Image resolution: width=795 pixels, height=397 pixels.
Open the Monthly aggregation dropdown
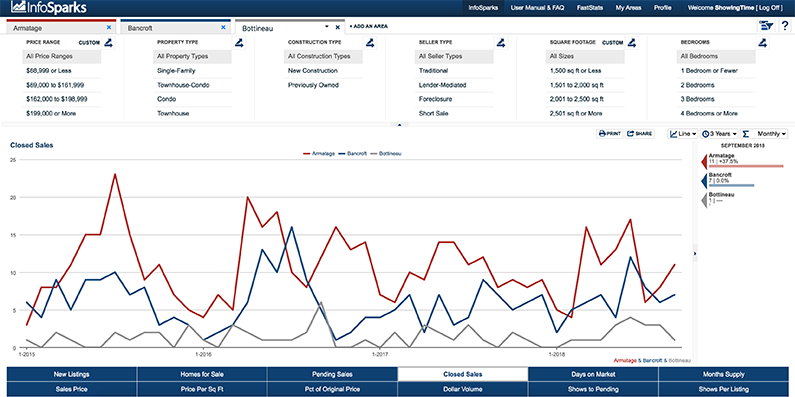tap(764, 134)
